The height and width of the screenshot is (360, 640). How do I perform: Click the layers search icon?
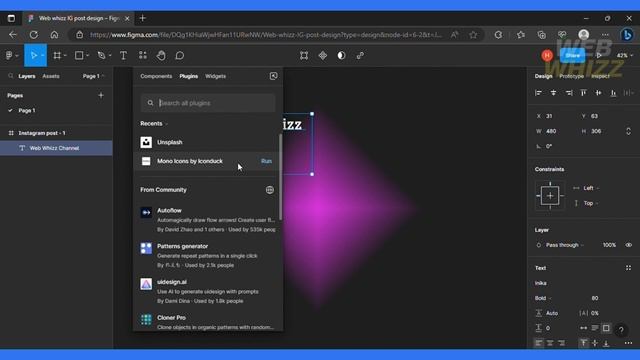point(11,76)
